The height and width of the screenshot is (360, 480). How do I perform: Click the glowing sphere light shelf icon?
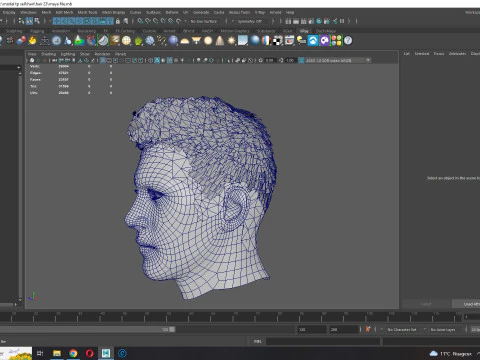click(x=208, y=41)
